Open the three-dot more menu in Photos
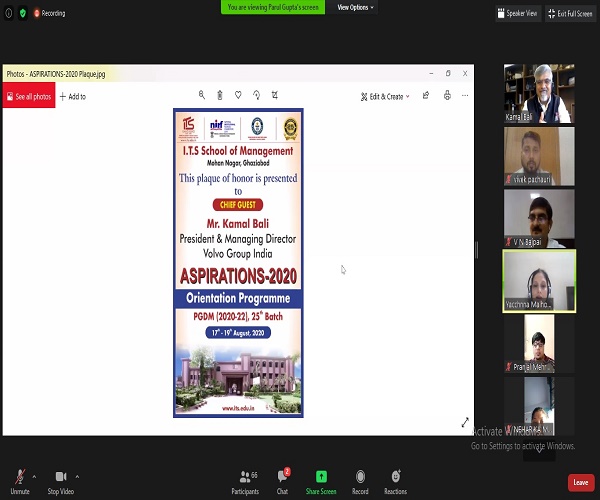 click(465, 95)
